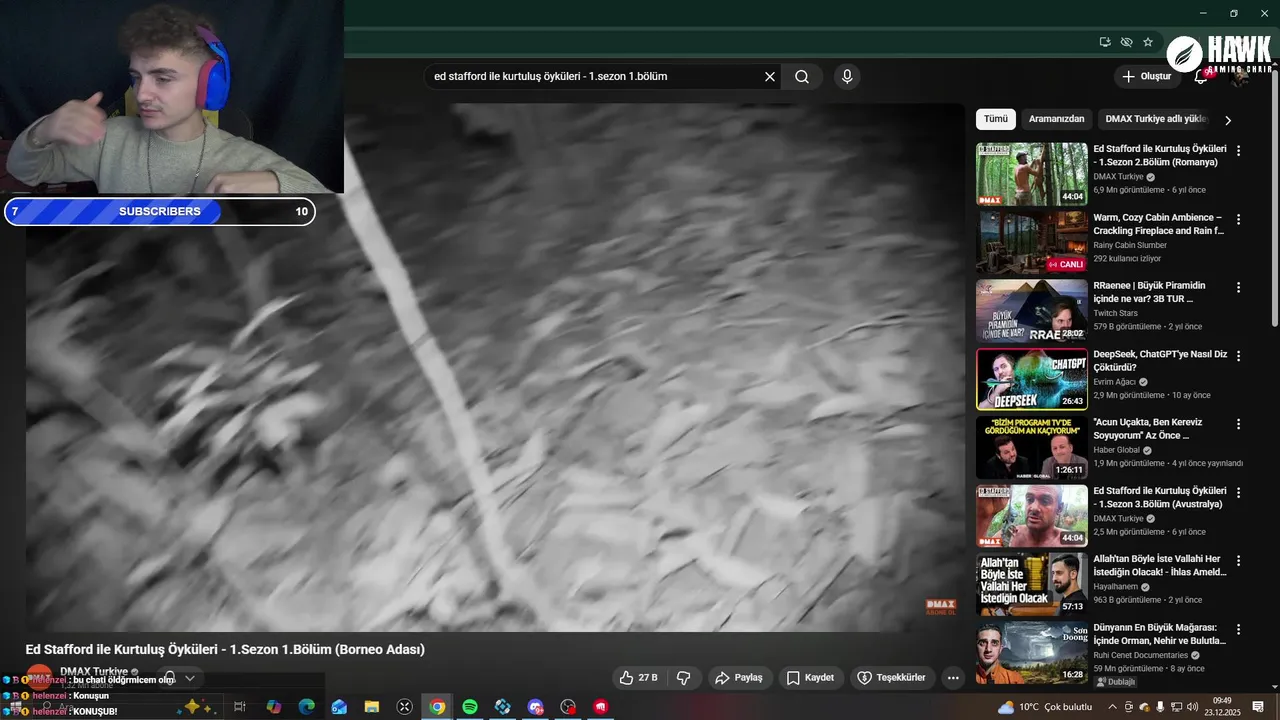Click Rainy Cabin Slumber channel name
Screen dimensions: 1280x720
[1130, 245]
